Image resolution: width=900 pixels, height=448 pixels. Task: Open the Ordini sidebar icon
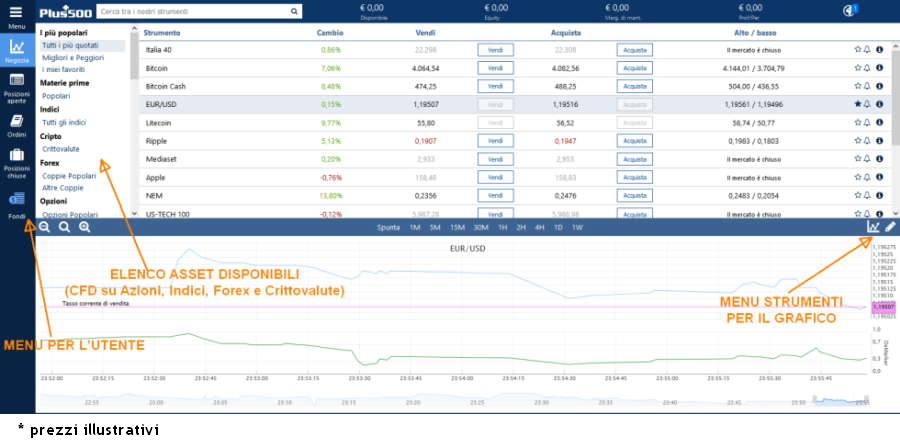pos(17,123)
